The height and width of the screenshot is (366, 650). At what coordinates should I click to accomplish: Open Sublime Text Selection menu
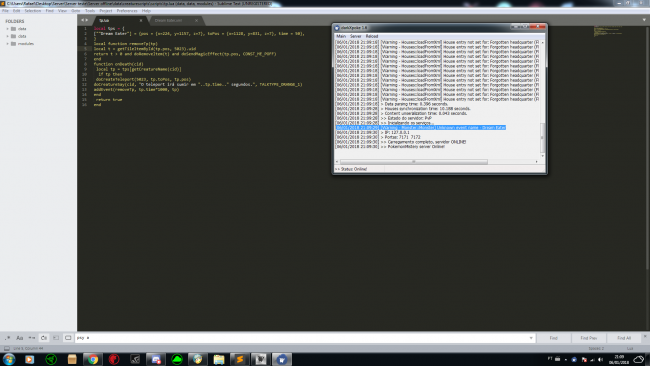pos(32,11)
